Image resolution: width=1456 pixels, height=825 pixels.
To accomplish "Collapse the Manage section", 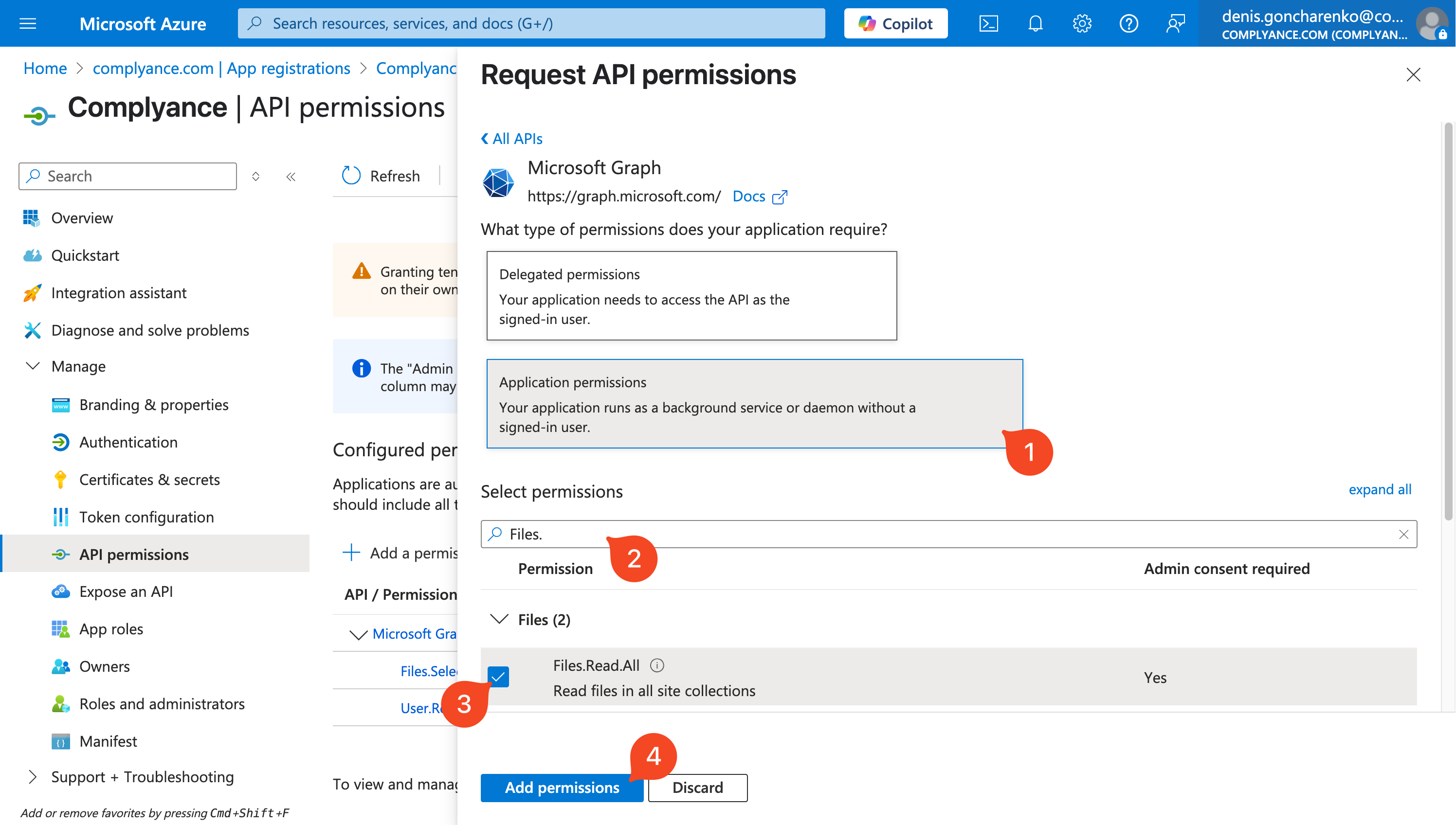I will [32, 366].
